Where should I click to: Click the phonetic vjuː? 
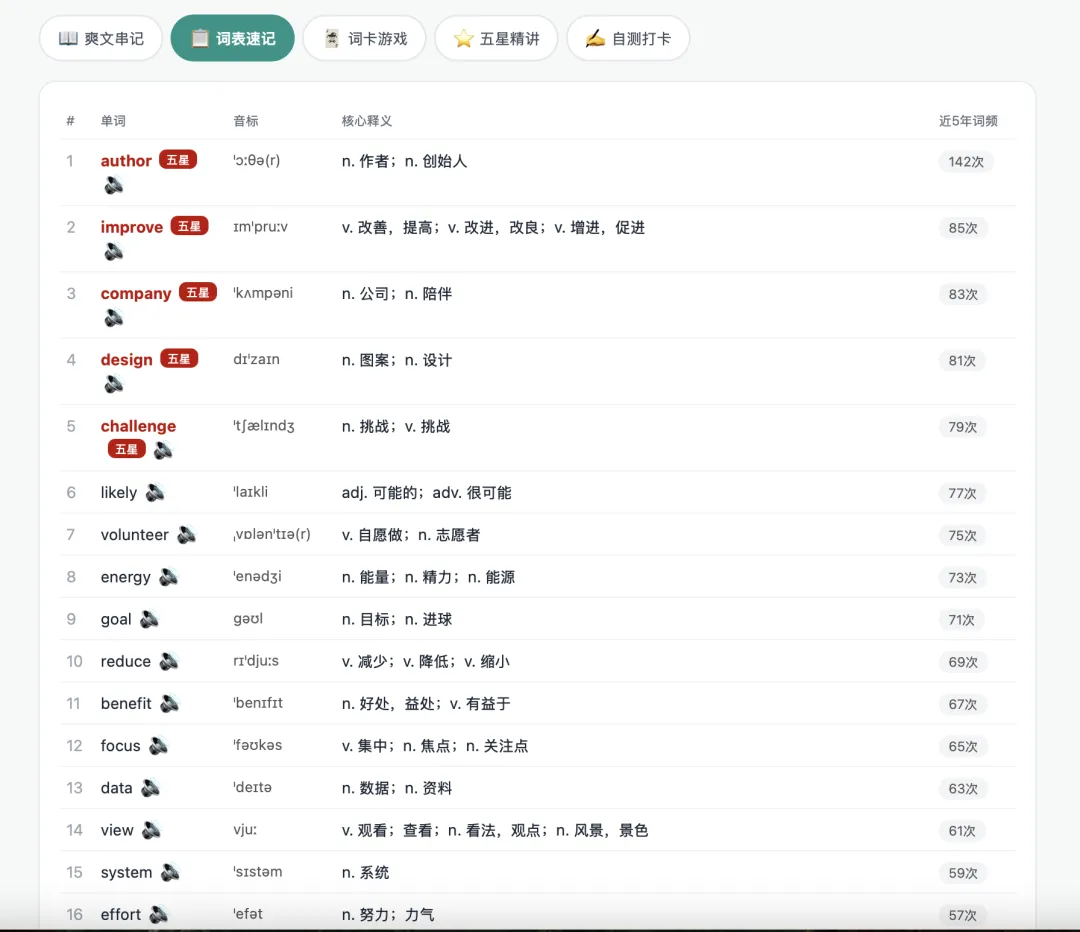pos(245,830)
